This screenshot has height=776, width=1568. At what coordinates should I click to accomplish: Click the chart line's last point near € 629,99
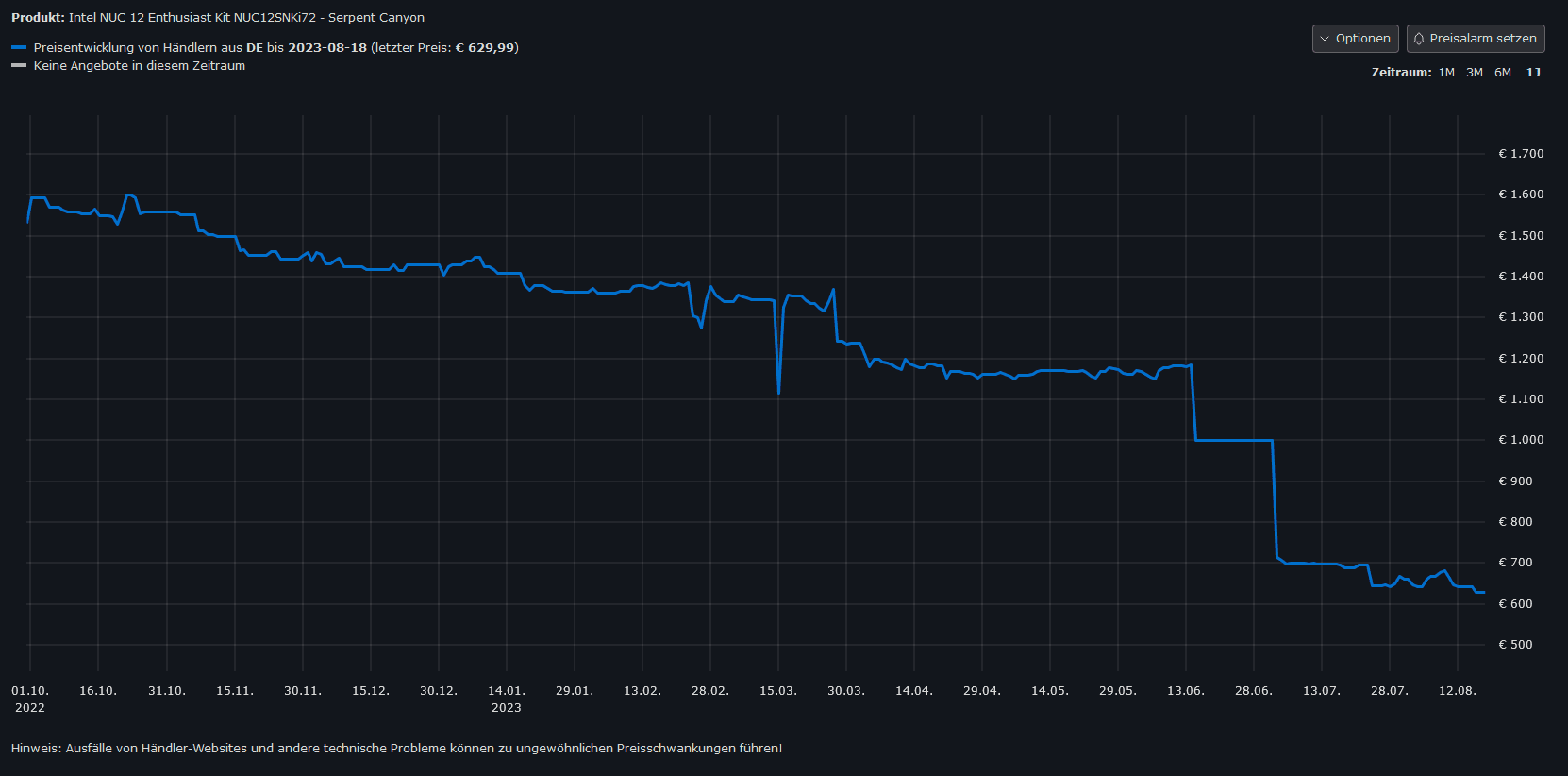[x=1483, y=592]
